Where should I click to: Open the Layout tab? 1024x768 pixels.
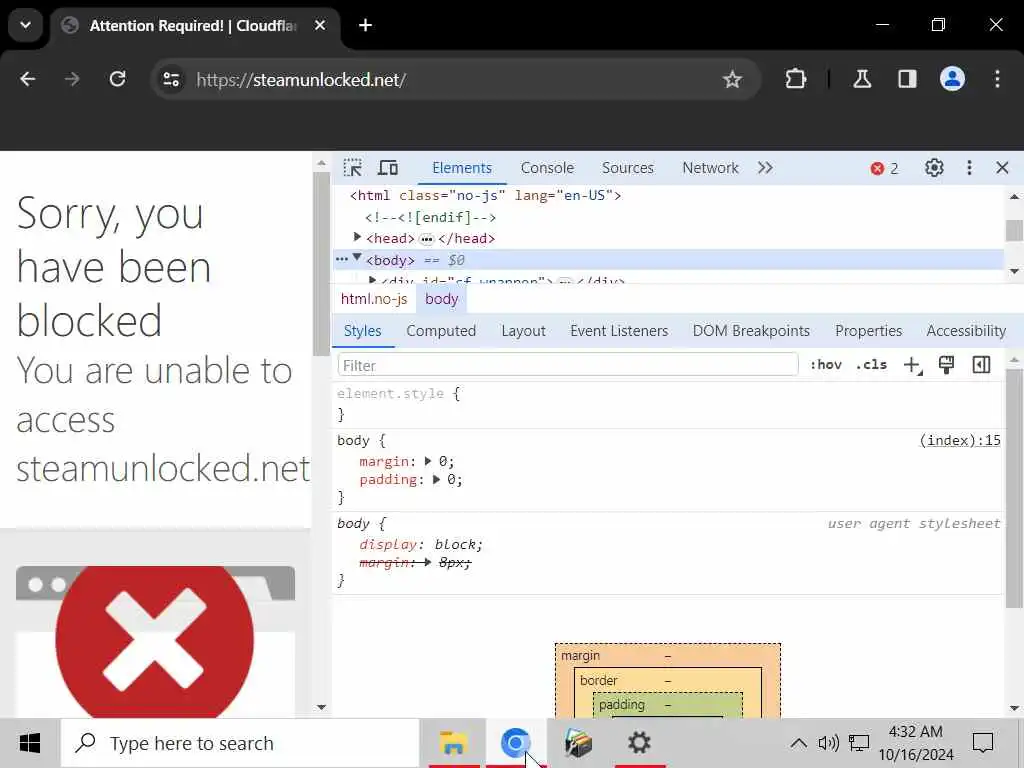tap(523, 330)
